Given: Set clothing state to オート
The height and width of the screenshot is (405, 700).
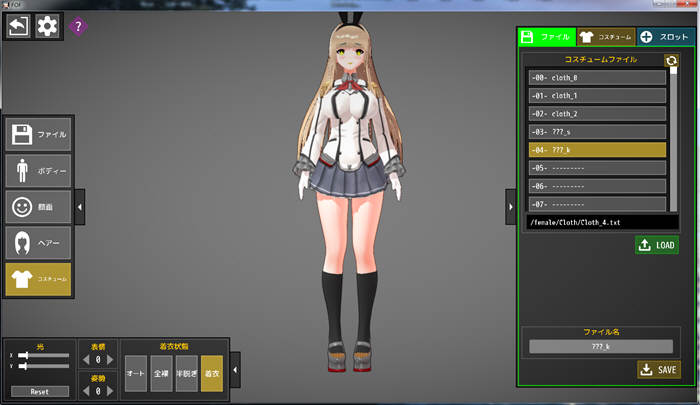Looking at the screenshot, I should point(136,373).
